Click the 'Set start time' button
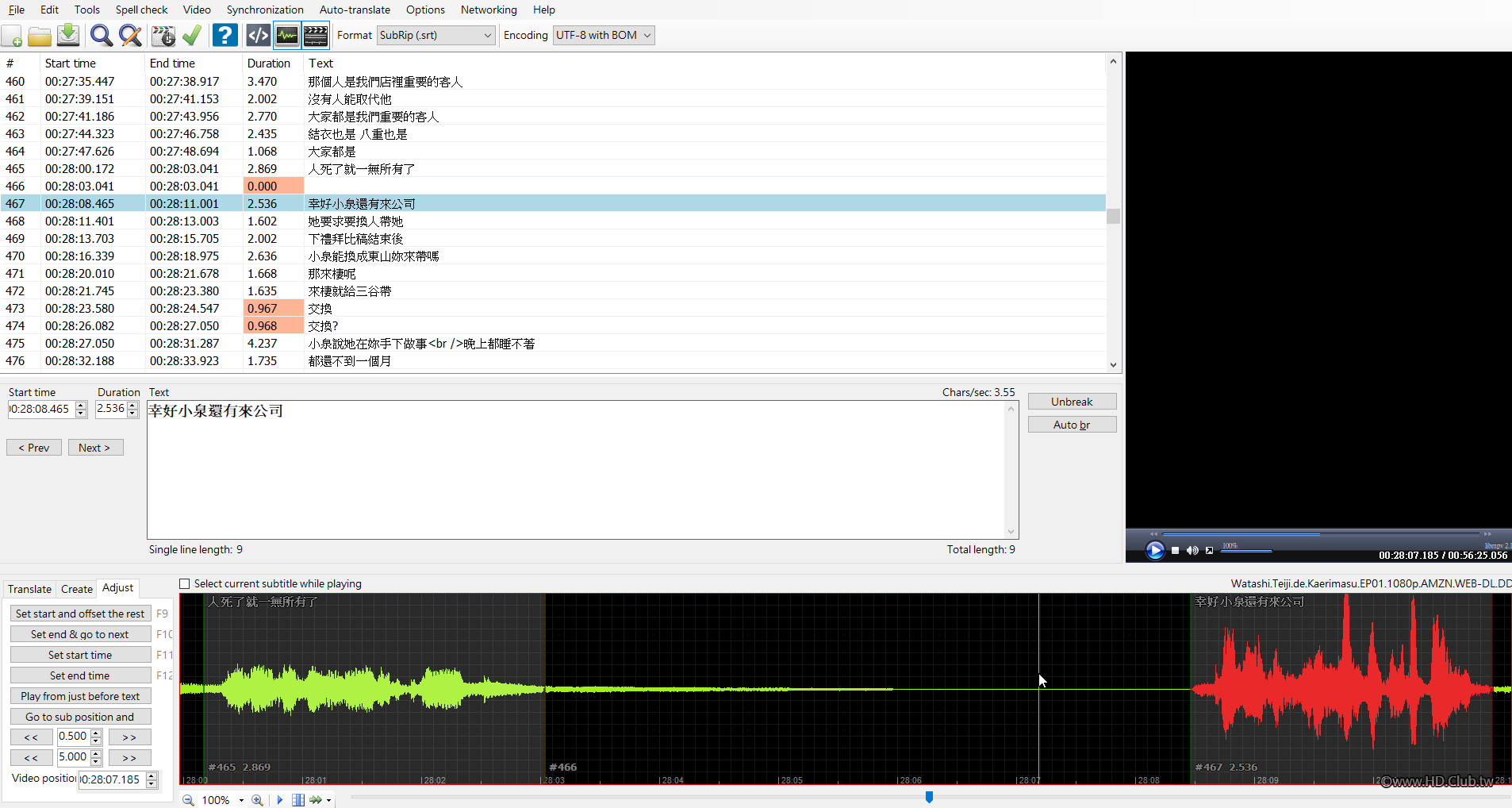The width and height of the screenshot is (1512, 808). tap(80, 655)
